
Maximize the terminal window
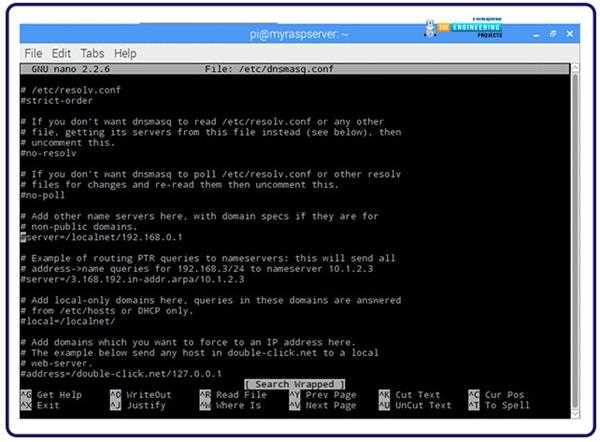[553, 34]
